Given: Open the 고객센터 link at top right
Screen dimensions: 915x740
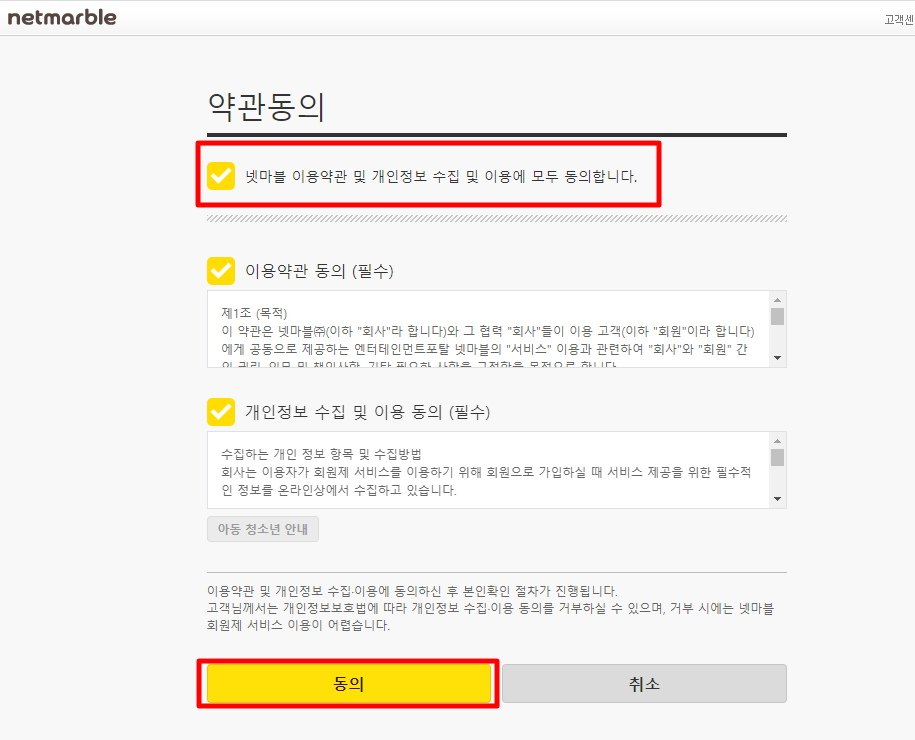Looking at the screenshot, I should pos(899,20).
